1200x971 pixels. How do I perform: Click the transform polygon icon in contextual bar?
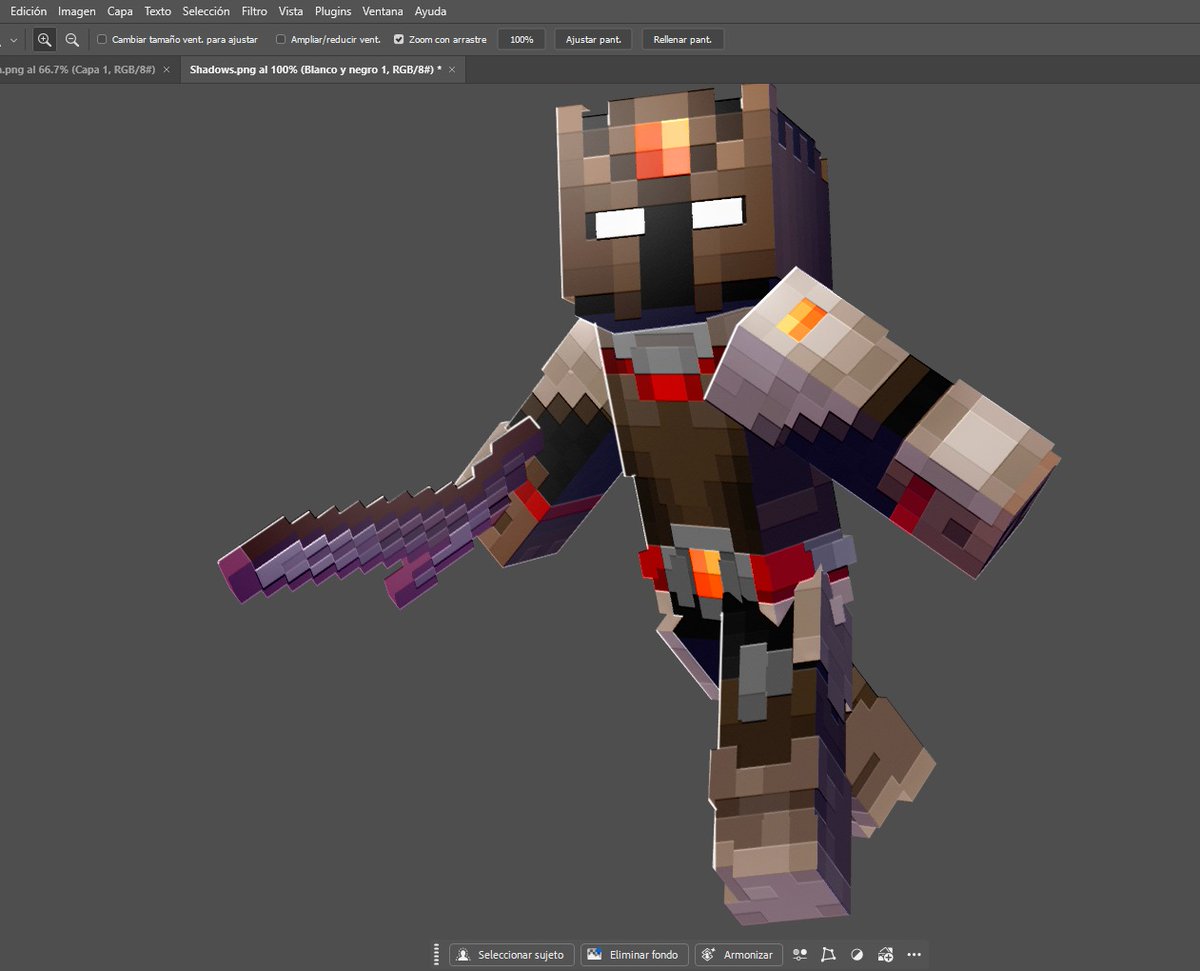point(828,955)
